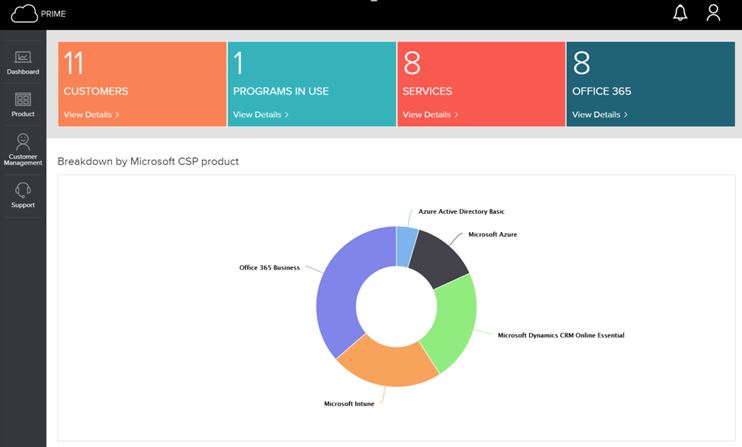Screen dimensions: 742x447
Task: Open the notifications bell icon
Action: click(680, 13)
